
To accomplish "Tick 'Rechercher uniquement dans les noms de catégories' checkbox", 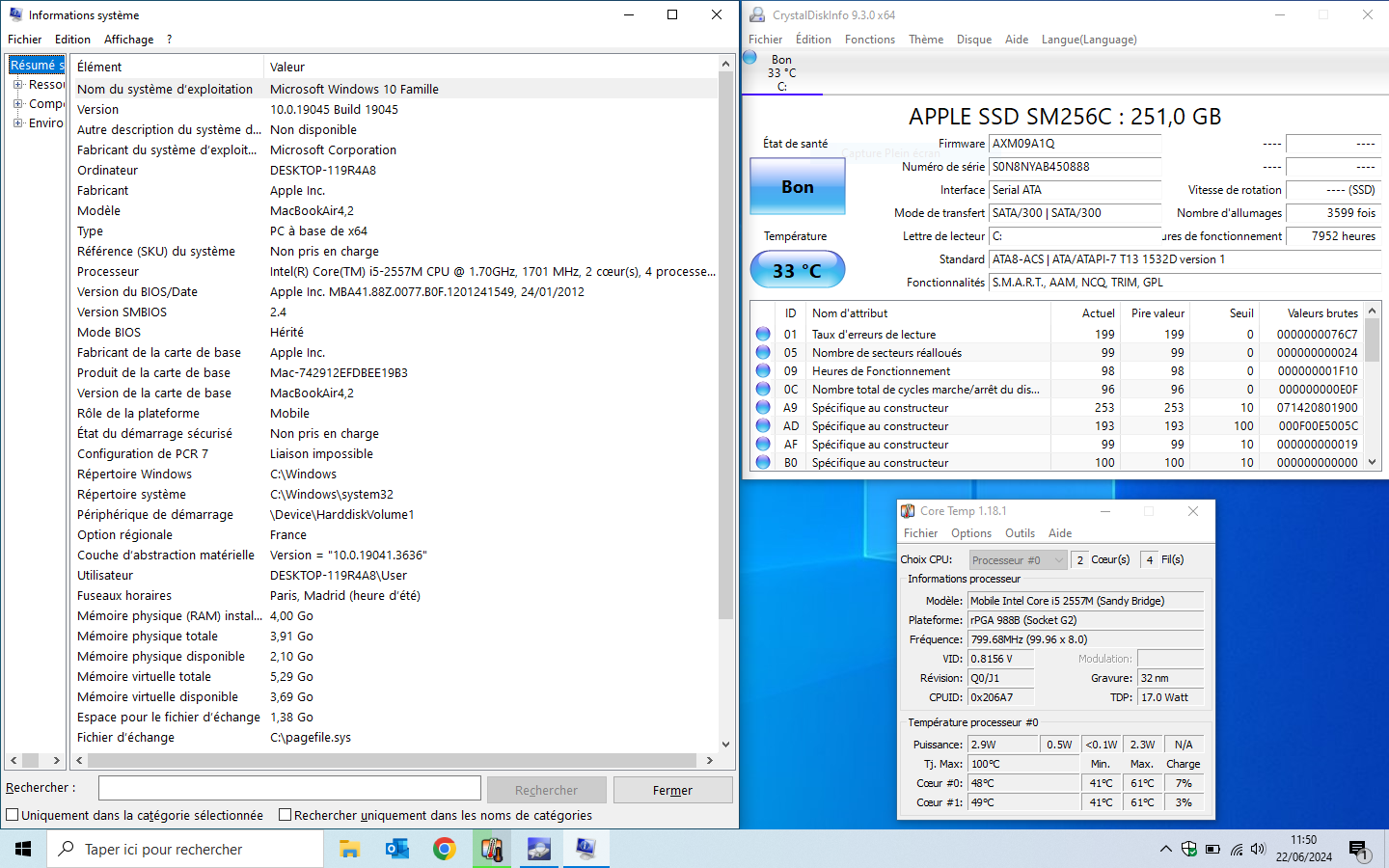I will [286, 815].
